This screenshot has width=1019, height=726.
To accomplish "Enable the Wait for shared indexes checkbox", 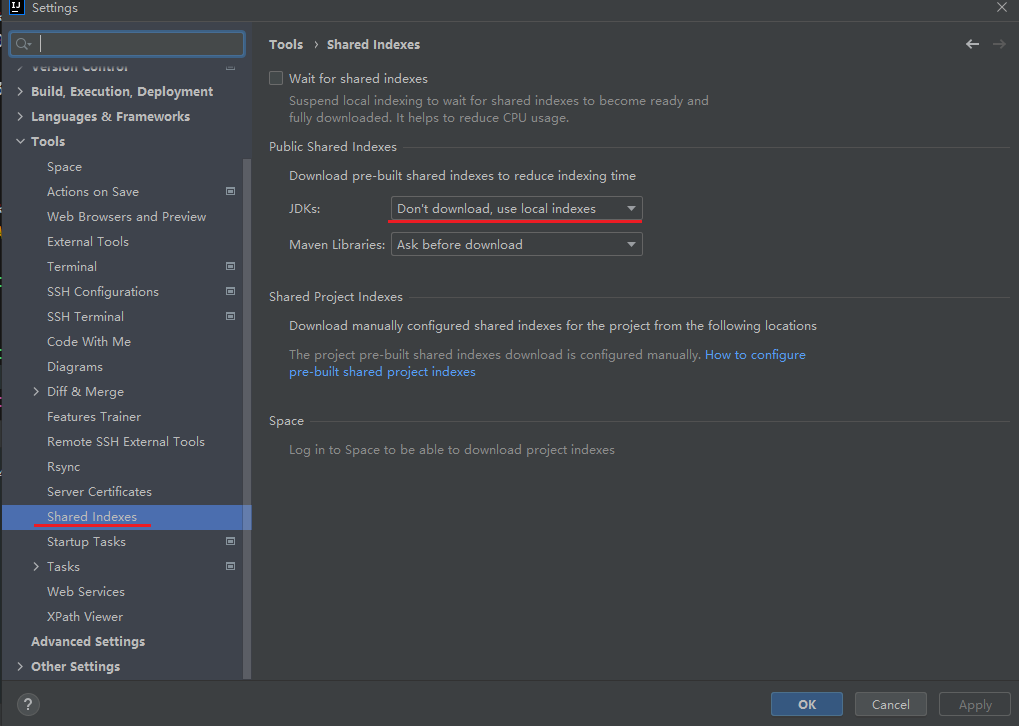I will (x=275, y=78).
